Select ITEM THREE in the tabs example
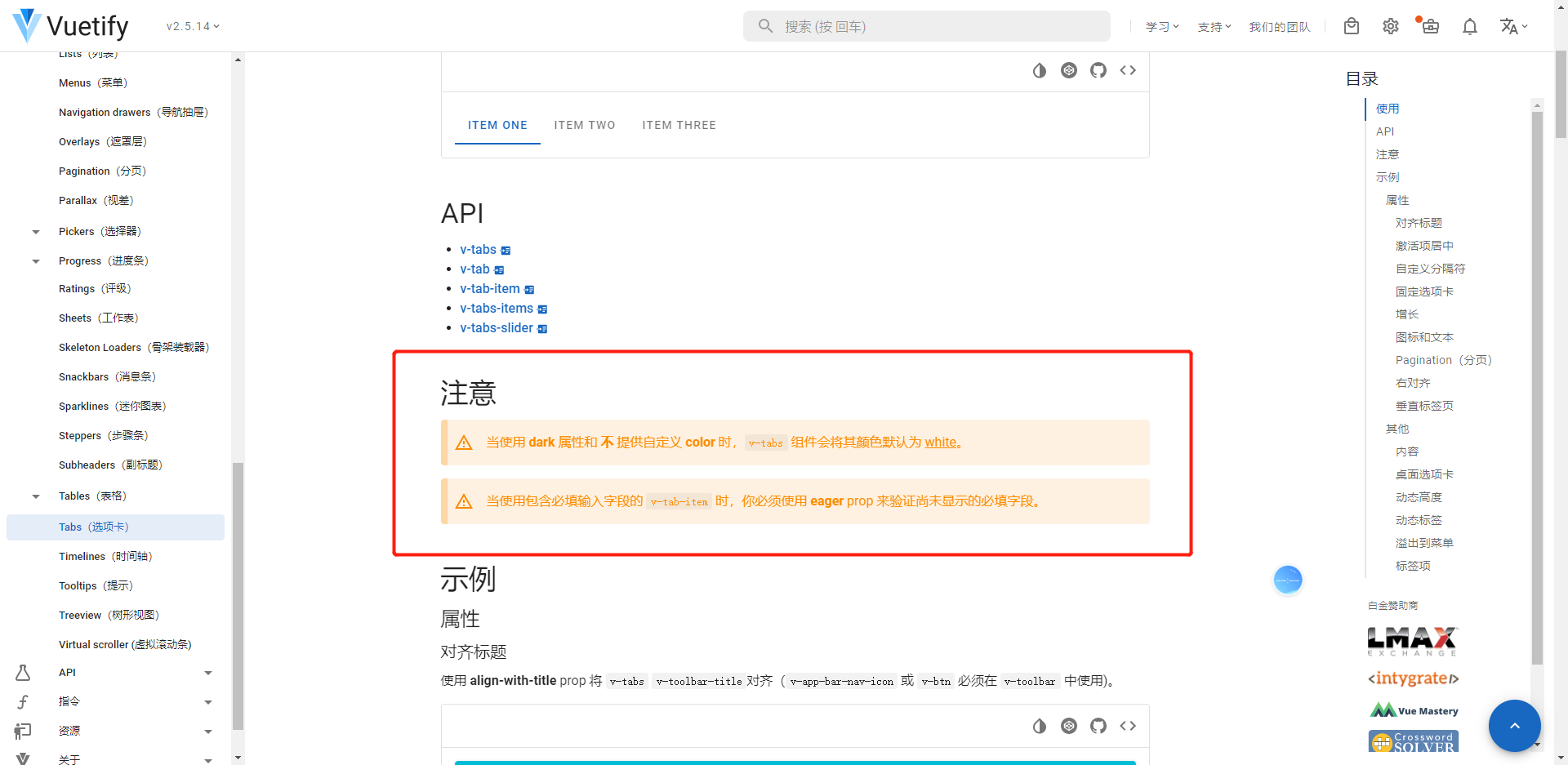 tap(679, 125)
